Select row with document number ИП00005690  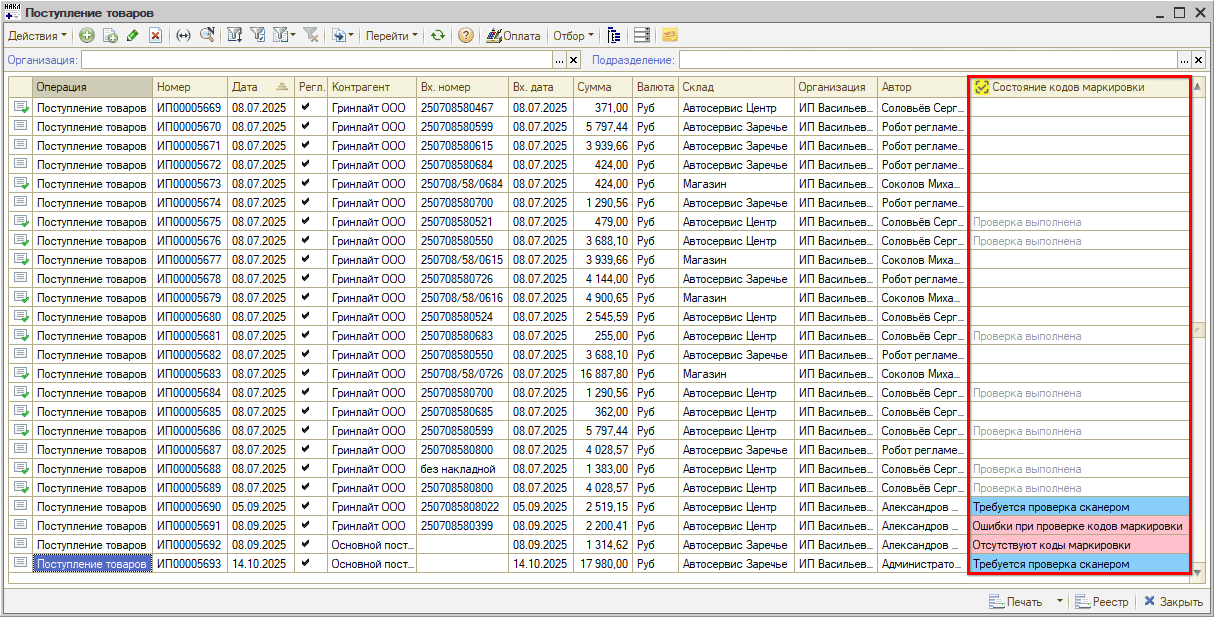click(x=189, y=507)
